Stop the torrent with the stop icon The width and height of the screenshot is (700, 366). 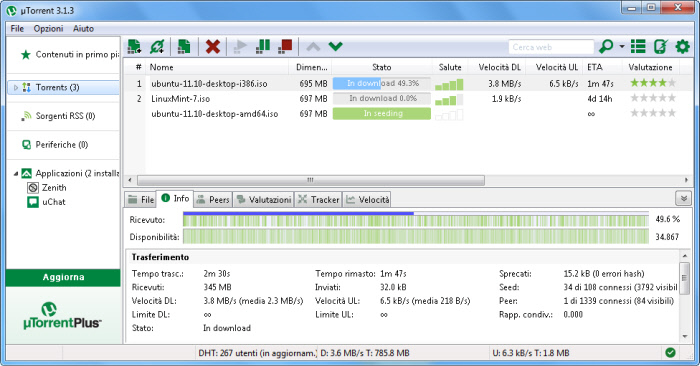pos(285,46)
